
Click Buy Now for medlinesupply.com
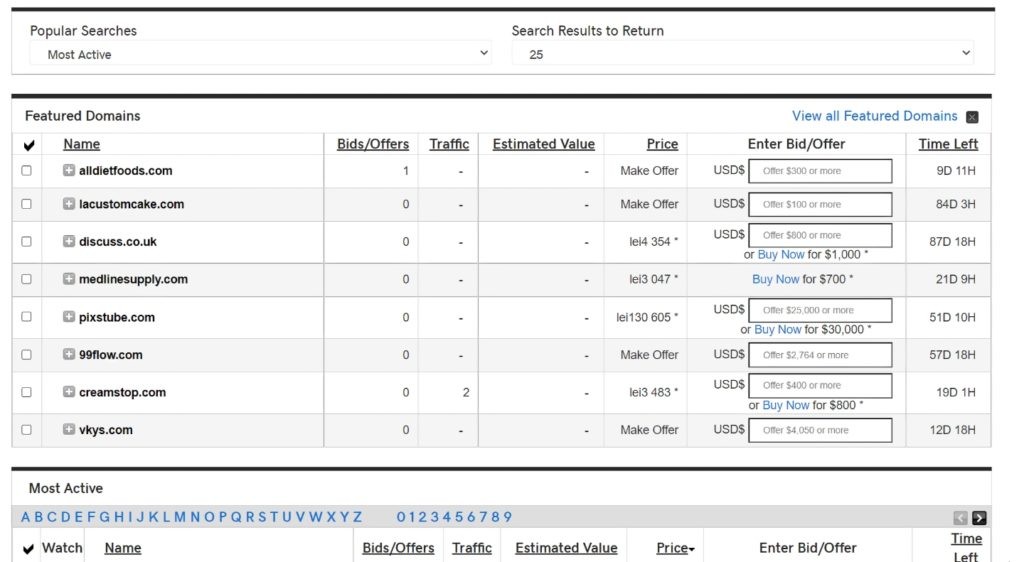[x=775, y=280]
